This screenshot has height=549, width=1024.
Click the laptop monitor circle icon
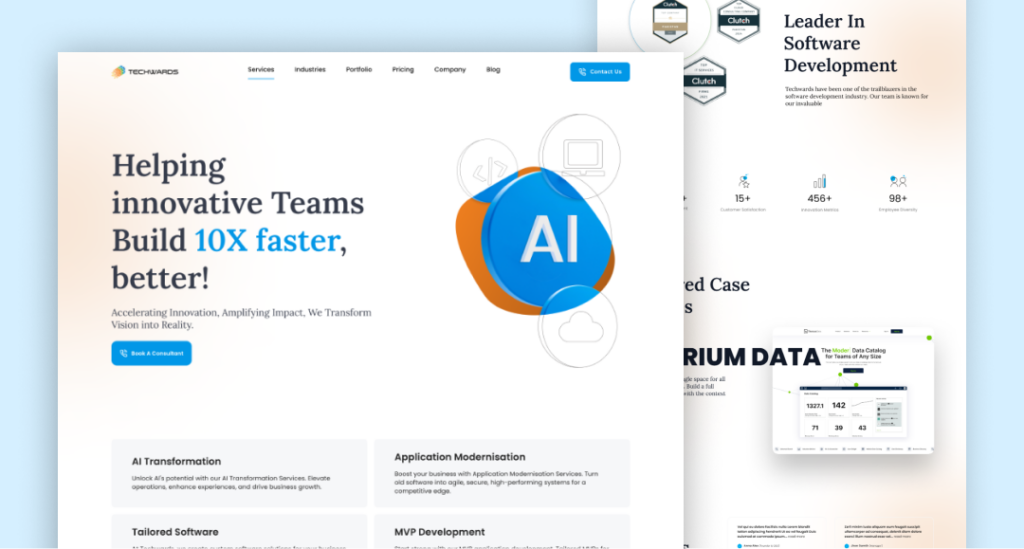(580, 155)
